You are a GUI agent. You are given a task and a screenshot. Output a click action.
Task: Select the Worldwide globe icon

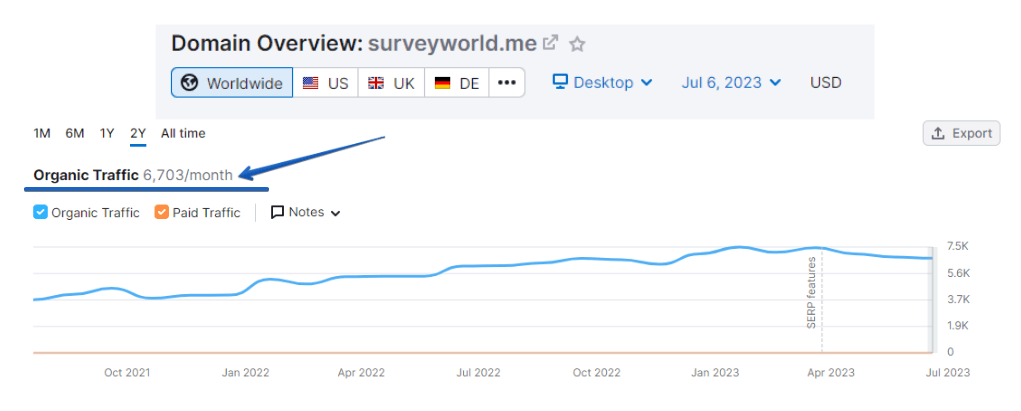pyautogui.click(x=189, y=83)
